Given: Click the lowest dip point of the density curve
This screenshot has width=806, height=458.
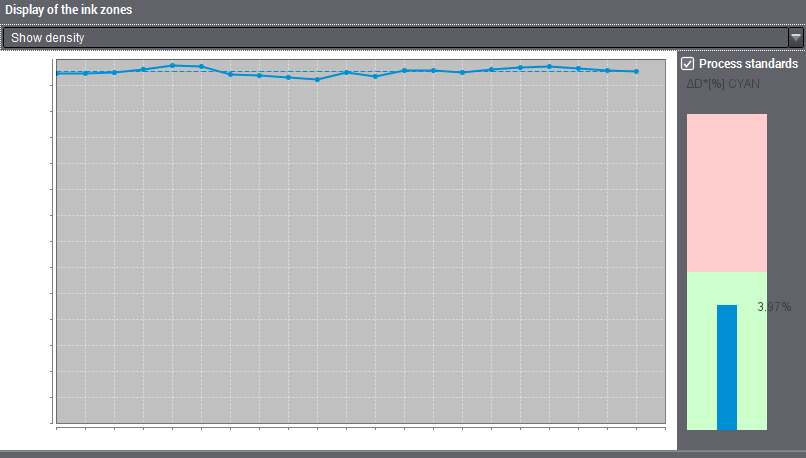Looking at the screenshot, I should click(x=317, y=79).
